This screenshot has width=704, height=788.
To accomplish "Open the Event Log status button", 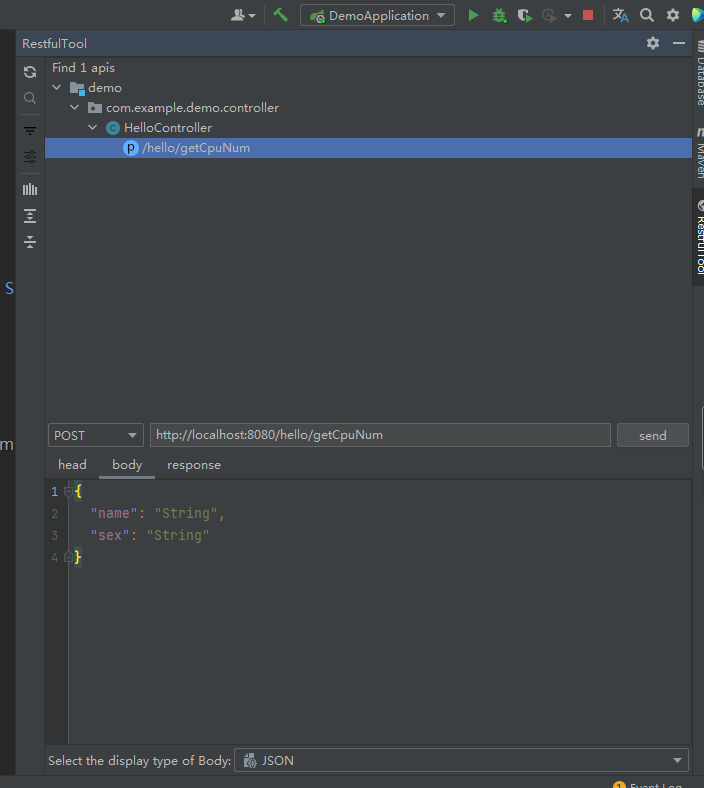I will coord(648,784).
